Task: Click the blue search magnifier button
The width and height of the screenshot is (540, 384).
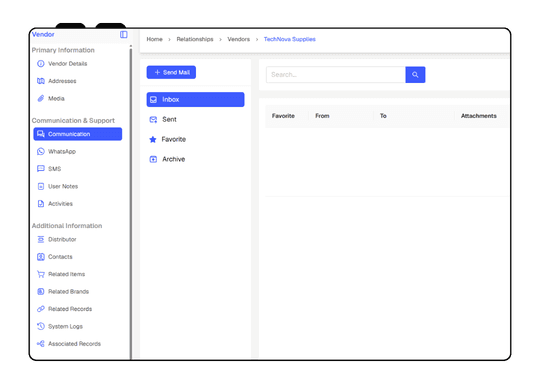Action: click(x=415, y=75)
